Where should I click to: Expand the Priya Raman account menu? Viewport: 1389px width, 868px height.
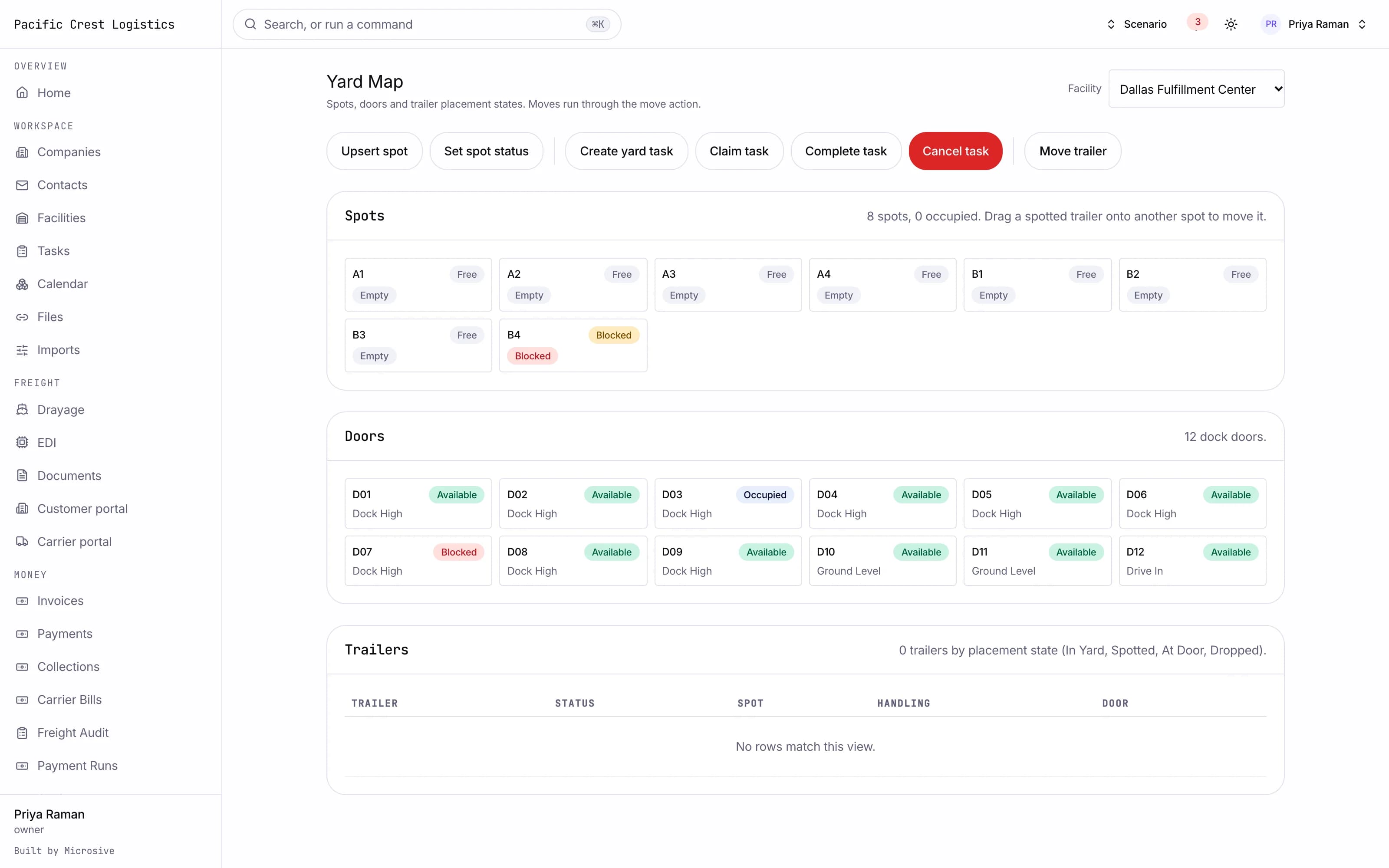(1314, 24)
